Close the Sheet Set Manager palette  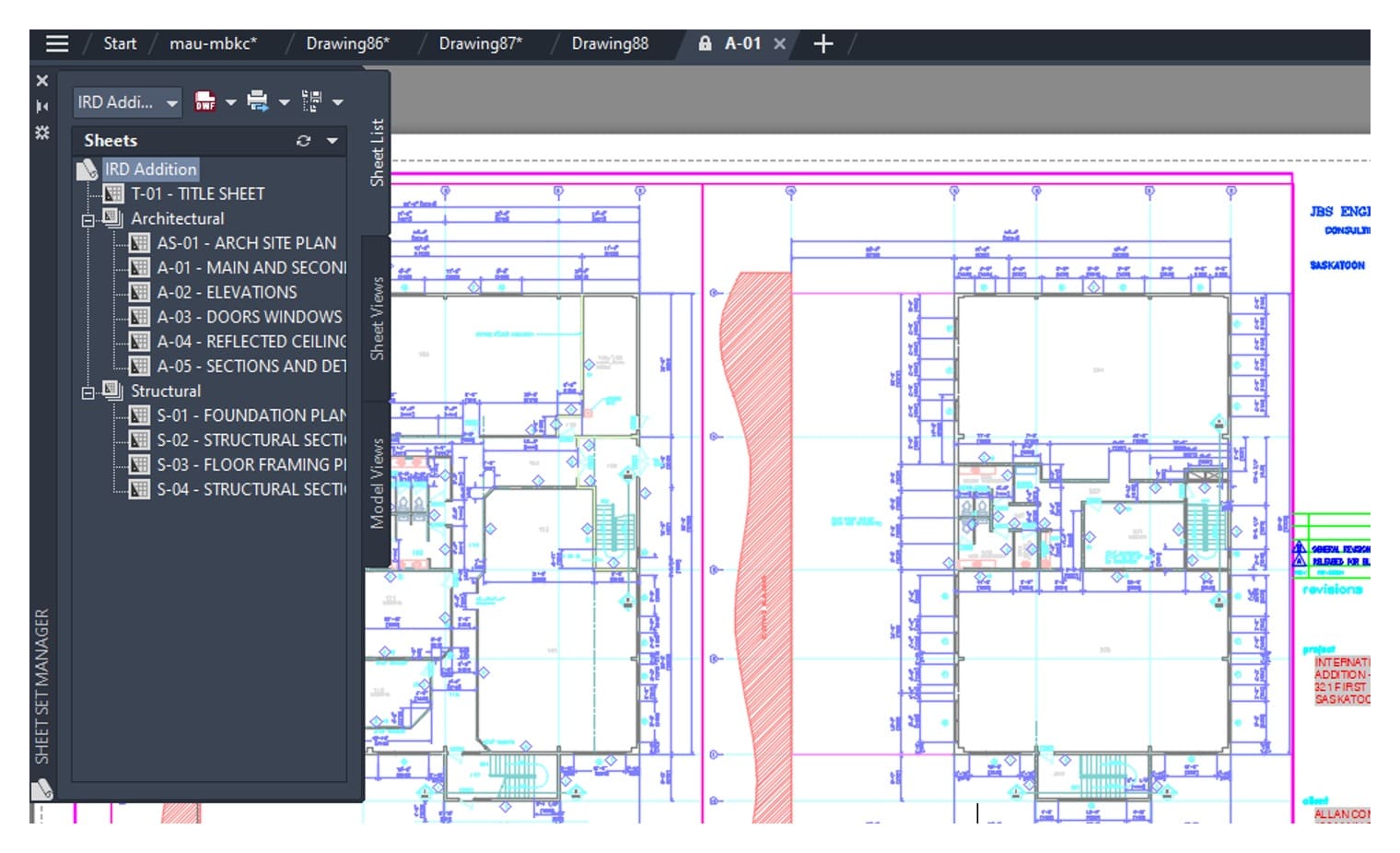41,81
